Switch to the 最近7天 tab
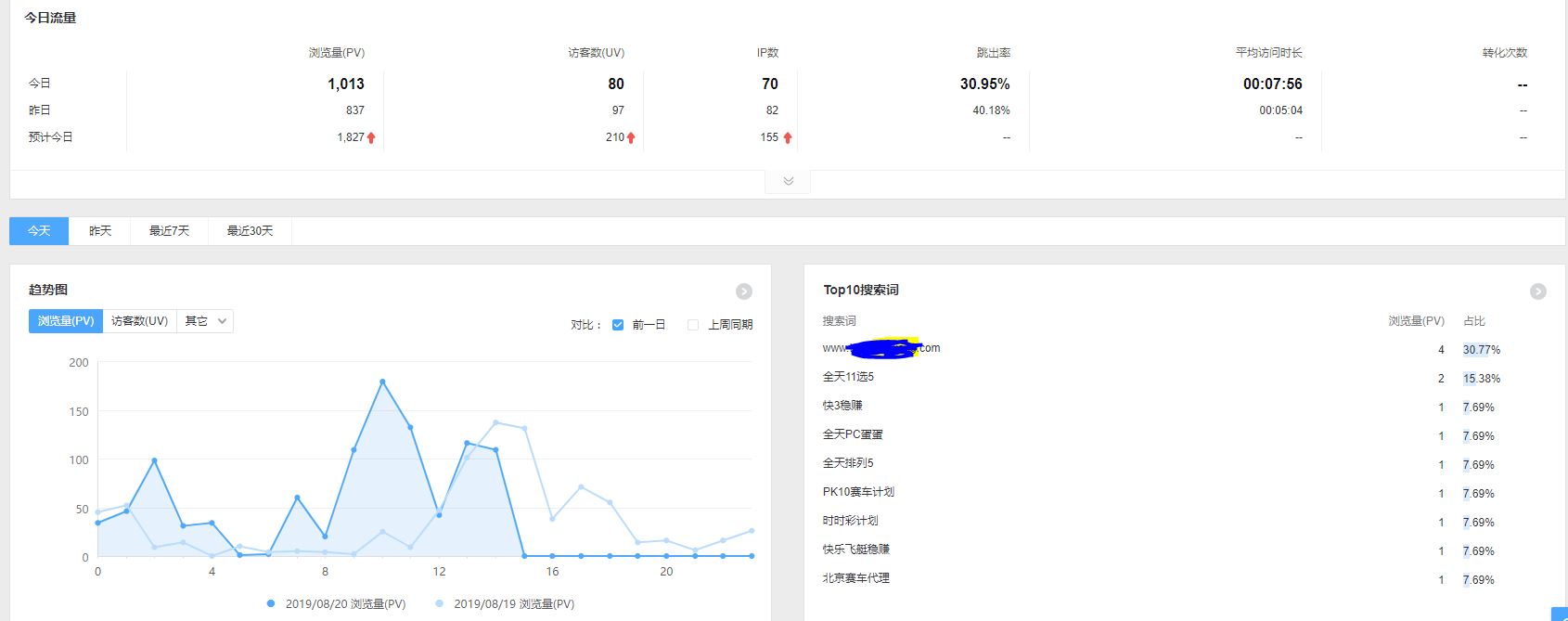Viewport: 1568px width, 621px height. pyautogui.click(x=169, y=231)
